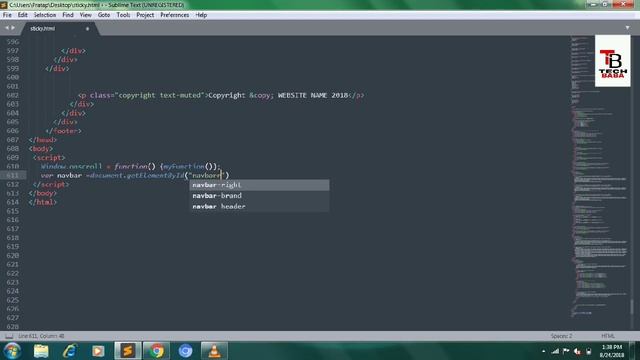640x360 pixels.
Task: Show hidden system tray icons
Action: (543, 351)
